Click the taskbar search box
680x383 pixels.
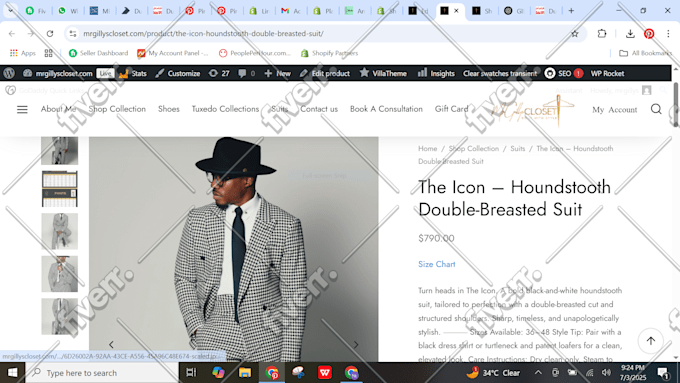coord(102,373)
